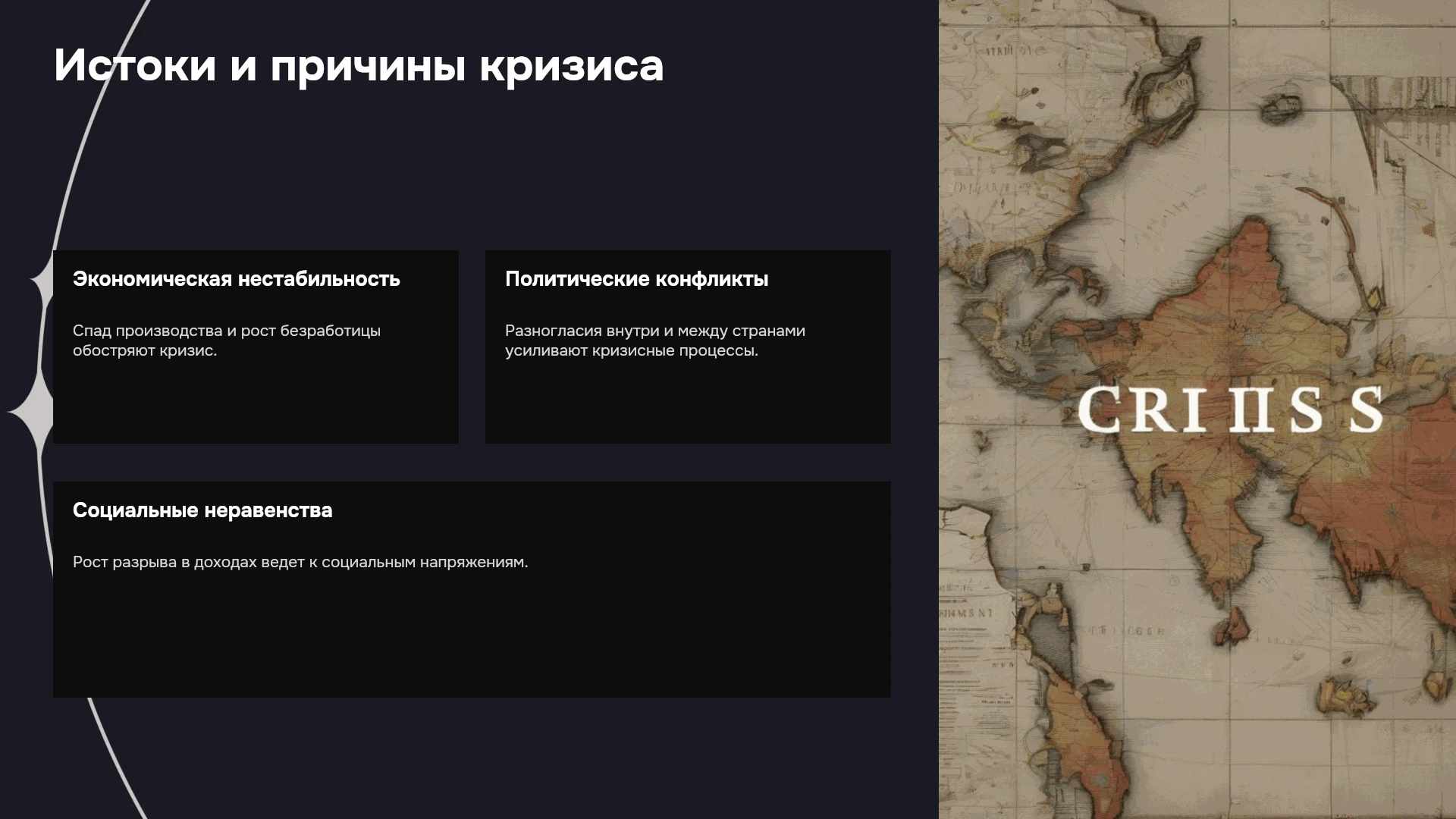
Task: Select the slide title 'Истоки и причины кризиса'
Action: coord(359,65)
